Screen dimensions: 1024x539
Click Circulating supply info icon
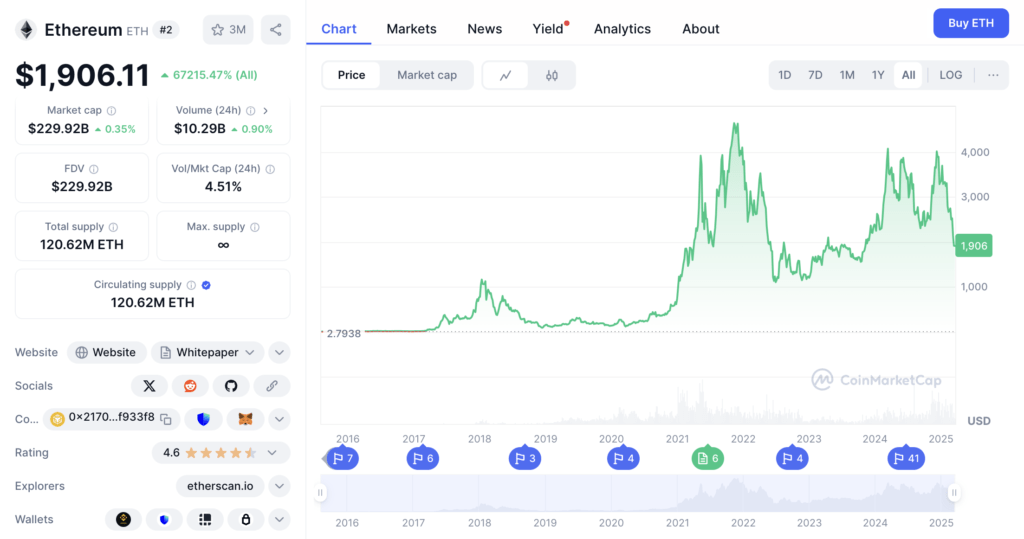pyautogui.click(x=191, y=285)
